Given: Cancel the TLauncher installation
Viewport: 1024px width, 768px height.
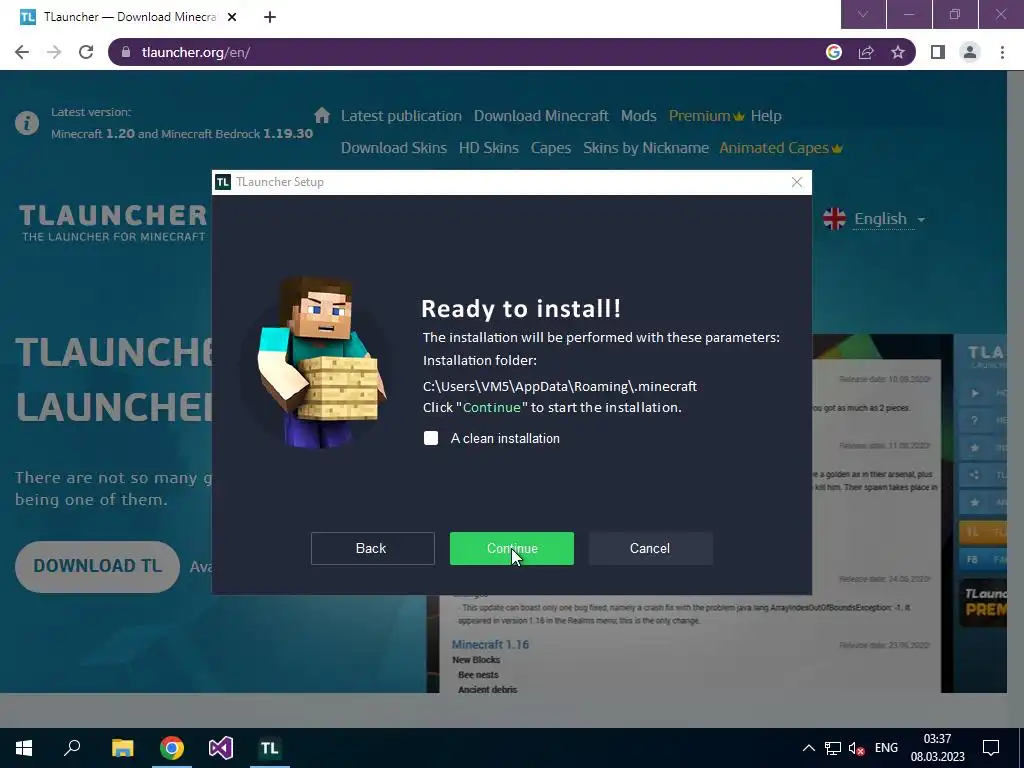Looking at the screenshot, I should [650, 549].
